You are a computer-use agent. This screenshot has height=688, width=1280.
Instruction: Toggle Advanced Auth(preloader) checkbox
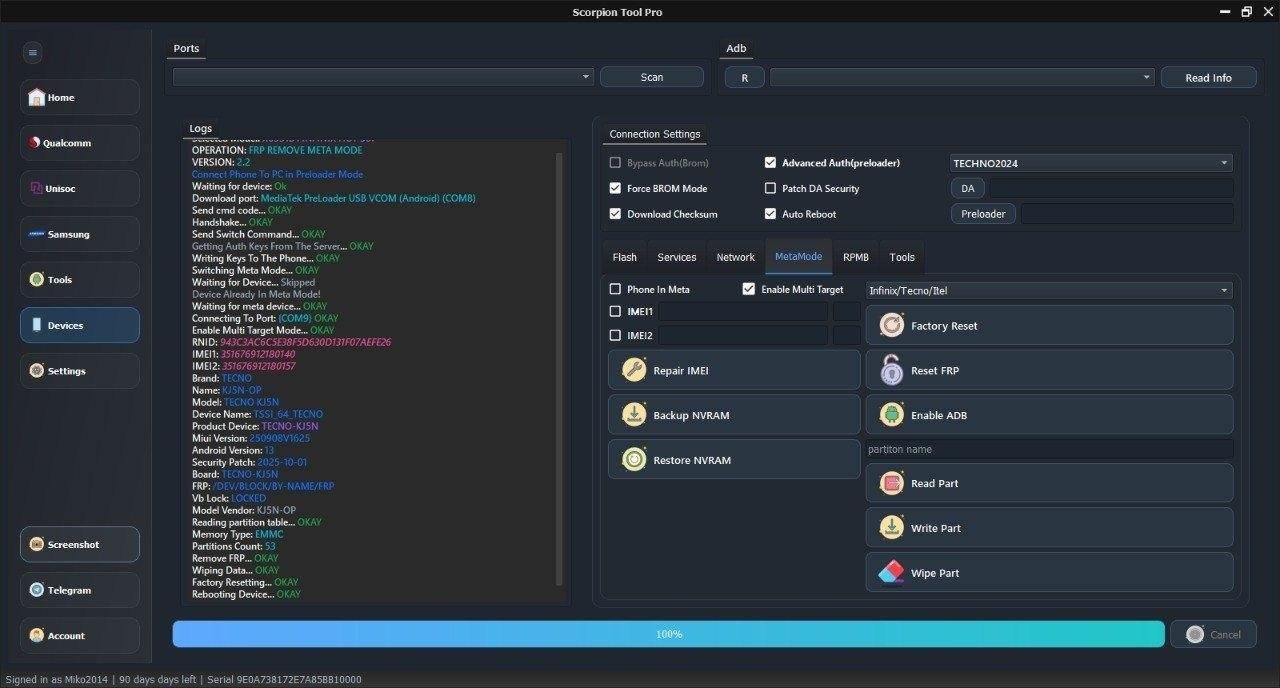coord(770,162)
